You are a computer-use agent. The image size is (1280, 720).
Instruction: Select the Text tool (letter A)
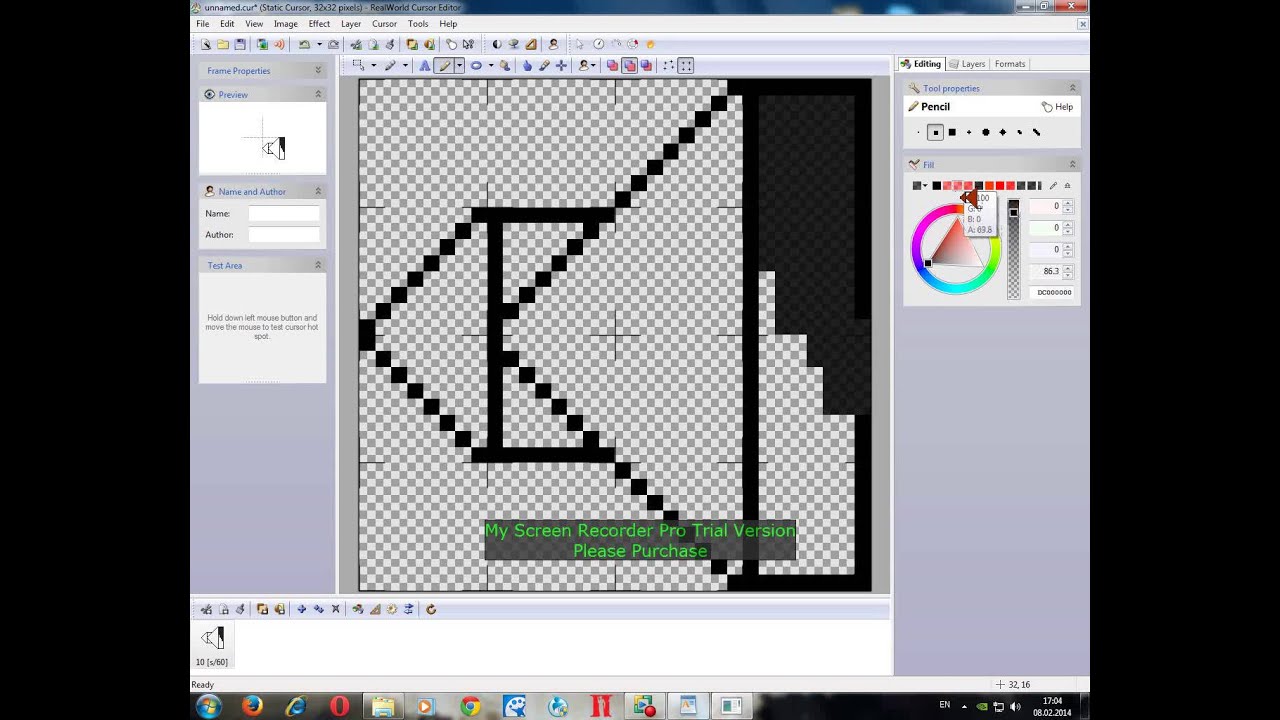pos(425,65)
